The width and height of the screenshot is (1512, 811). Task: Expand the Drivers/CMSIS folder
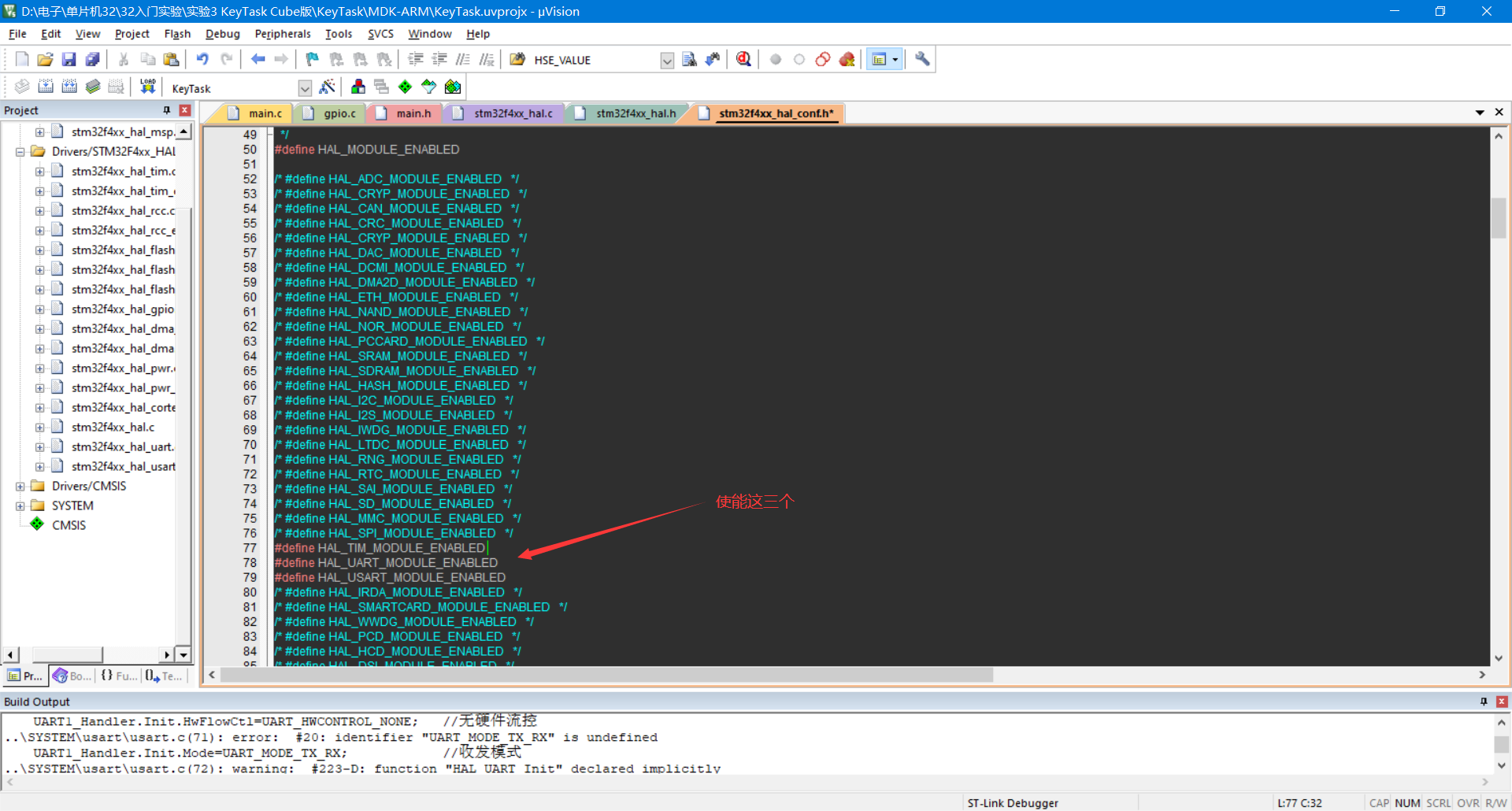point(20,486)
